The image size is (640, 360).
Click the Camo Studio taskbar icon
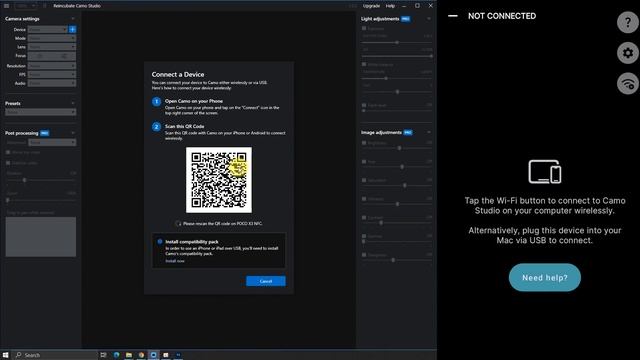click(x=153, y=355)
